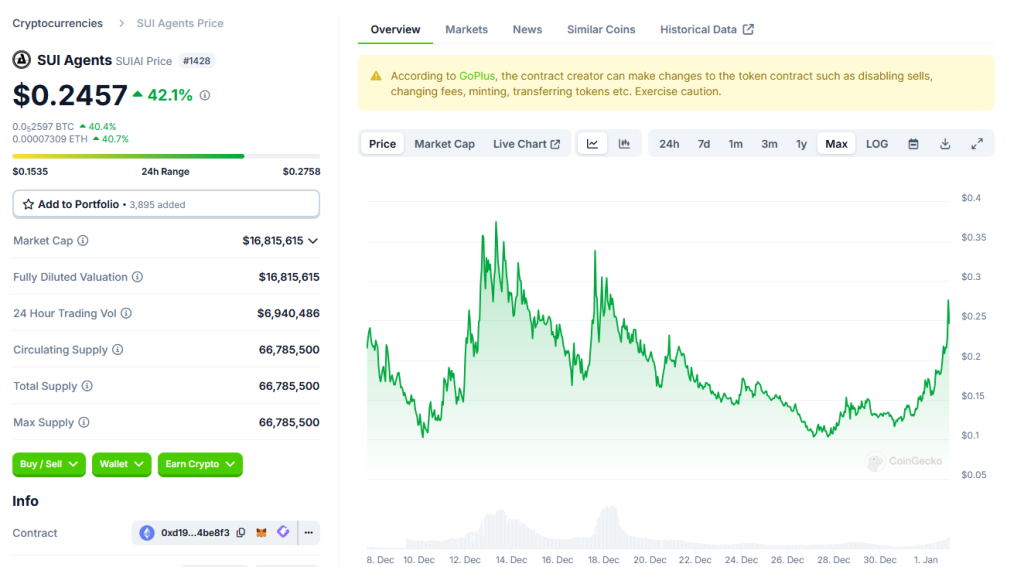Copy the contract address 0xd19...4be8f3
This screenshot has height=567, width=1024.
[241, 533]
